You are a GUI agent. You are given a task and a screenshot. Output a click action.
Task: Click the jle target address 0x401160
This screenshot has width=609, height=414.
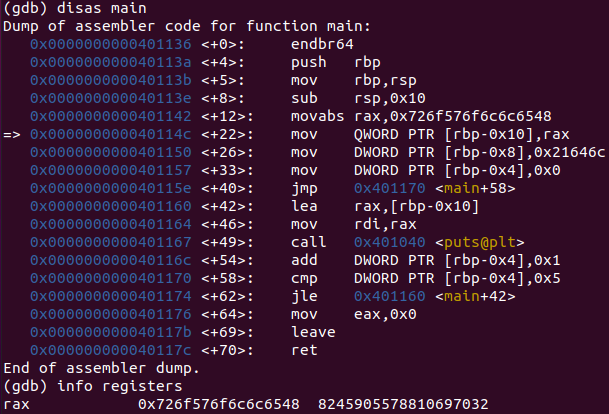click(390, 296)
